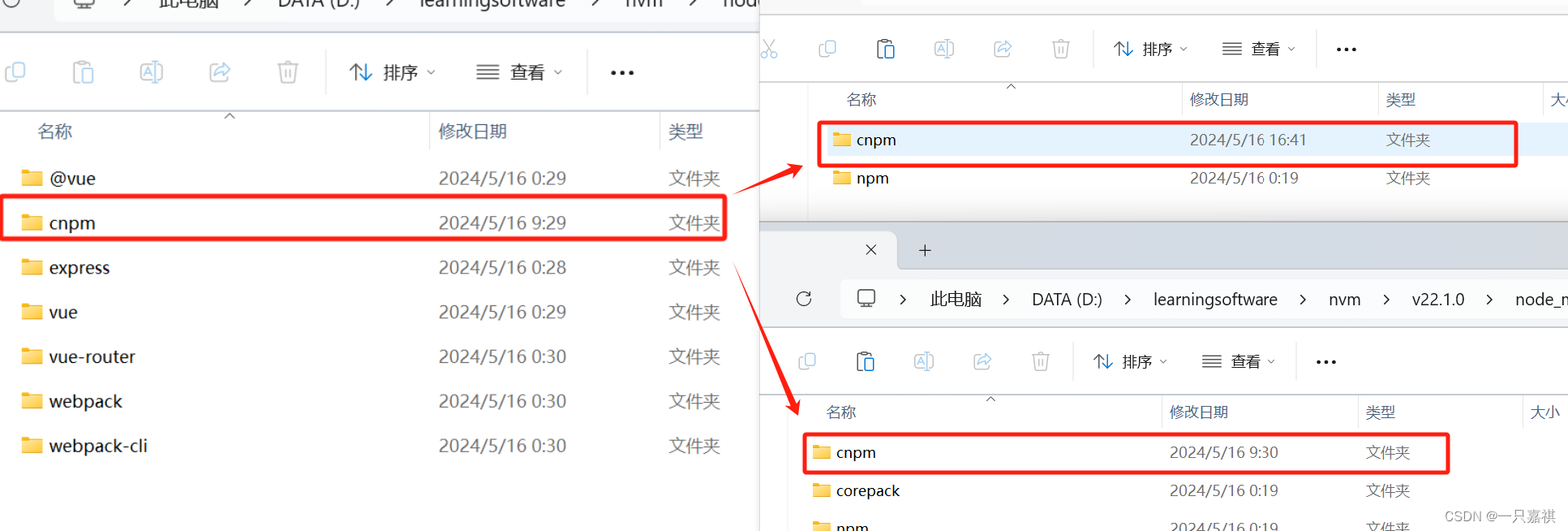The width and height of the screenshot is (1568, 531).
Task: Open 查看 view dropdown in left window
Action: 519,72
